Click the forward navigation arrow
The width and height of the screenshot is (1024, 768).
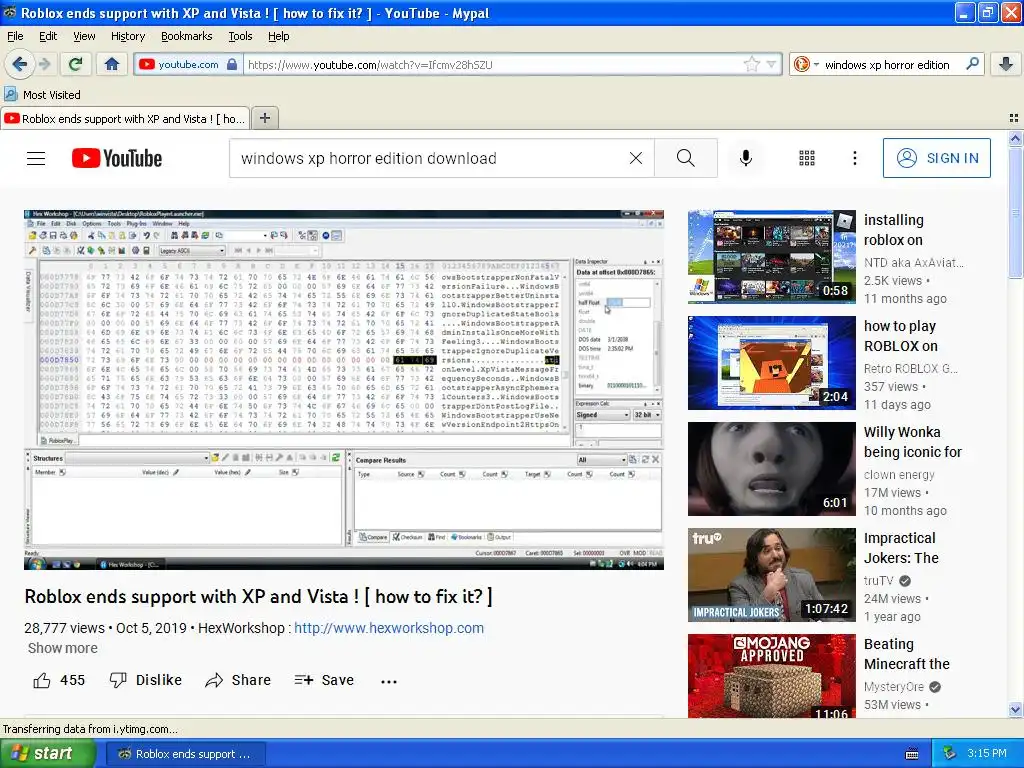(44, 64)
